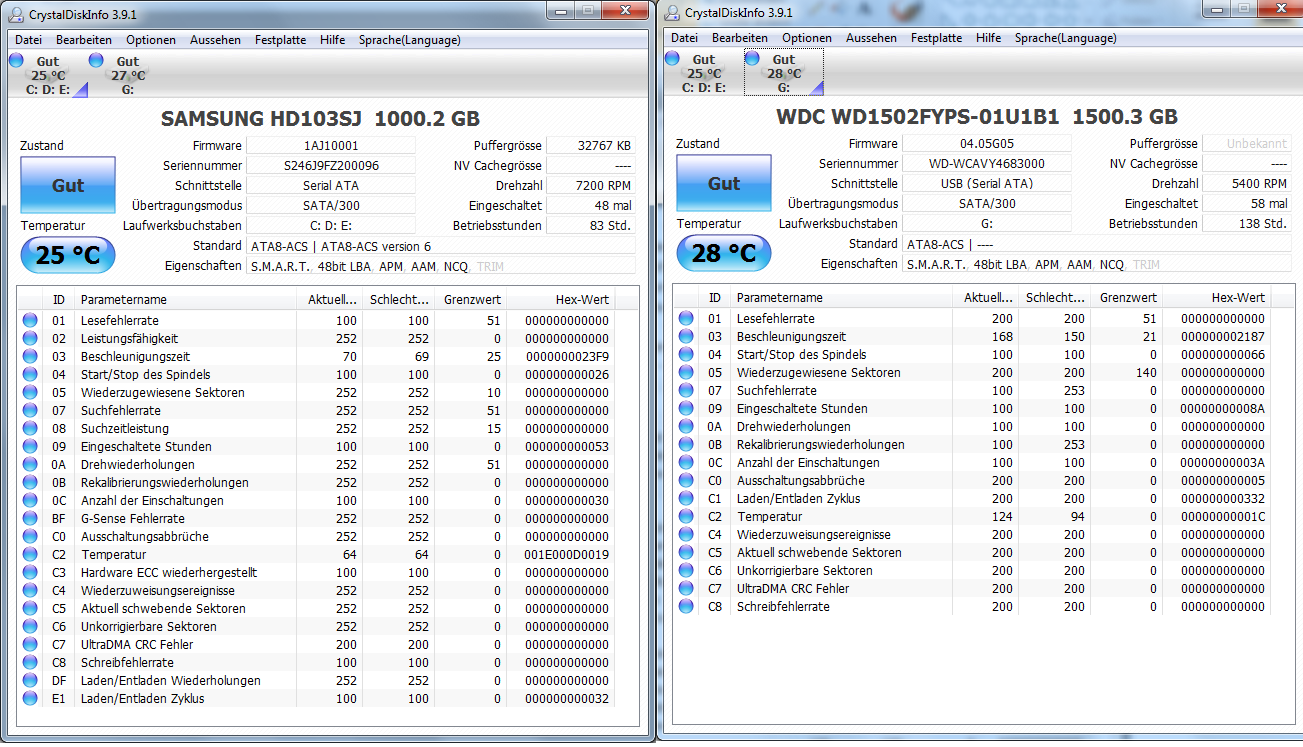
Task: Click Drehzahl field 7200 RPM
Action: (591, 185)
